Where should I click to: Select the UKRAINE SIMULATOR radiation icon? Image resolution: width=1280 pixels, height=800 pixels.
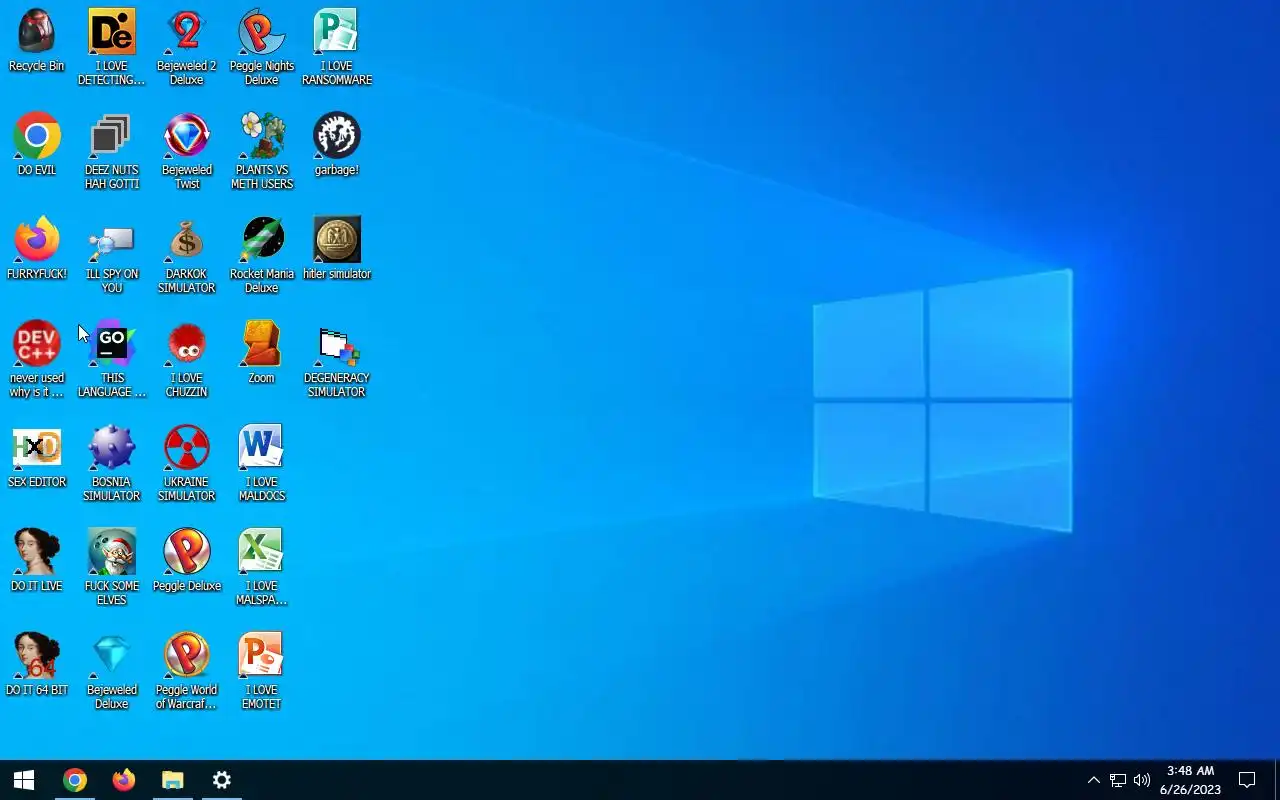click(187, 447)
